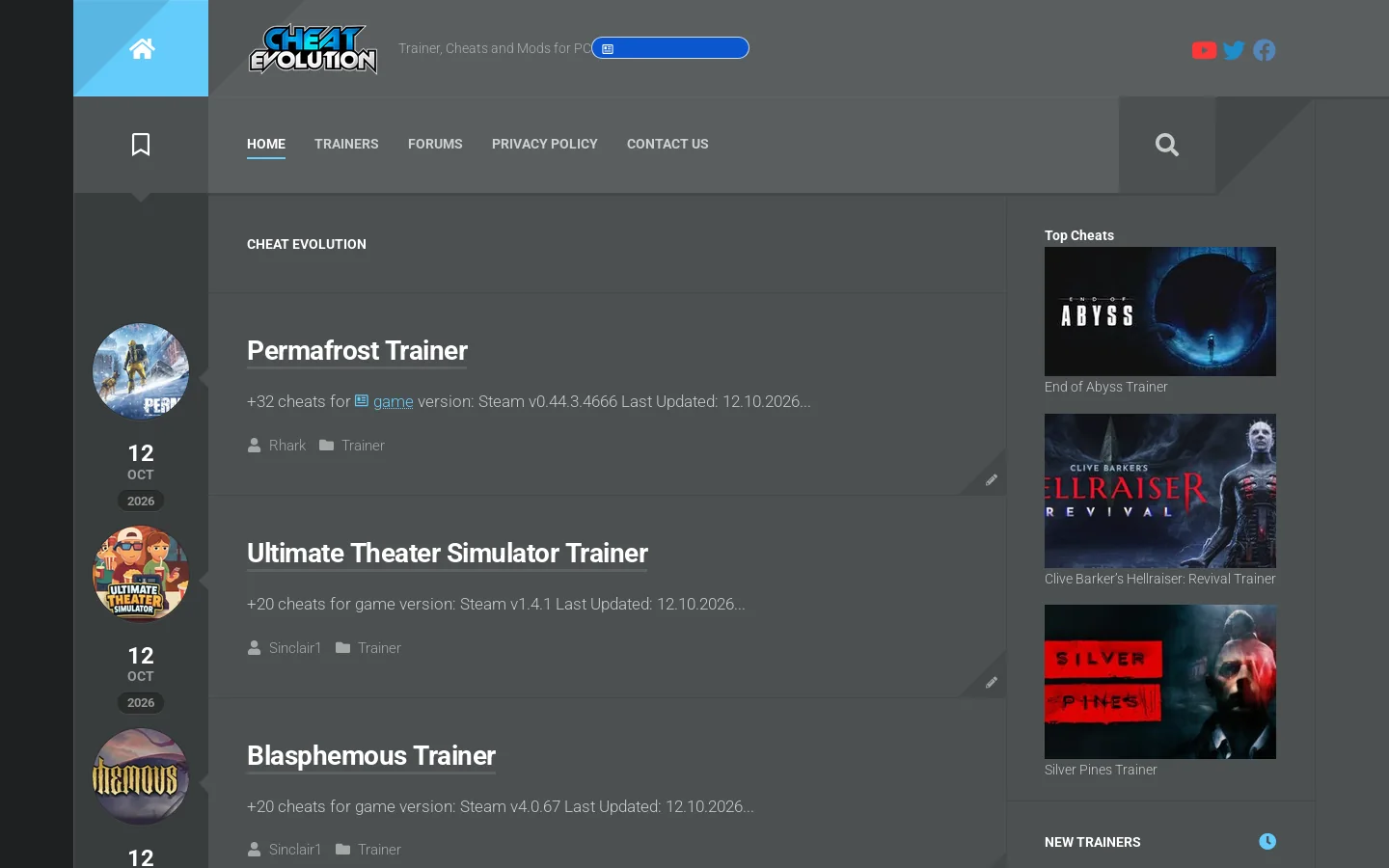This screenshot has height=868, width=1389.
Task: Open the Twitter bird icon
Action: (x=1234, y=50)
